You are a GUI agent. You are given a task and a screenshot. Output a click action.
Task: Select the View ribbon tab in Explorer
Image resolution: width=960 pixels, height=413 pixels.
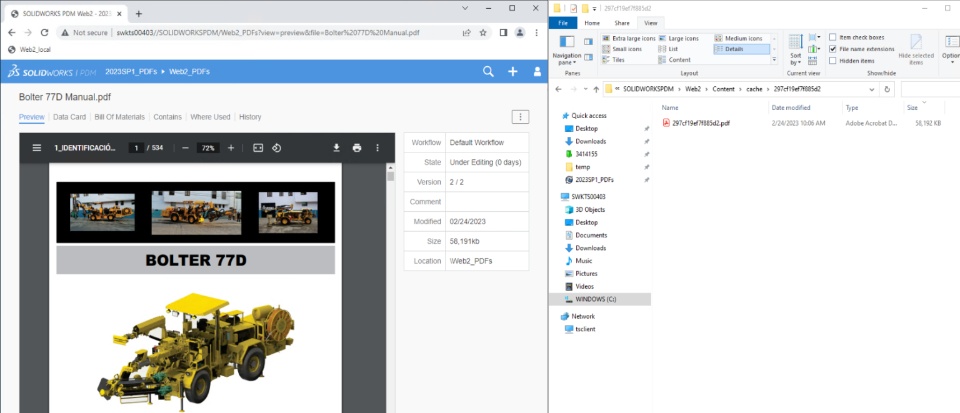pos(650,23)
